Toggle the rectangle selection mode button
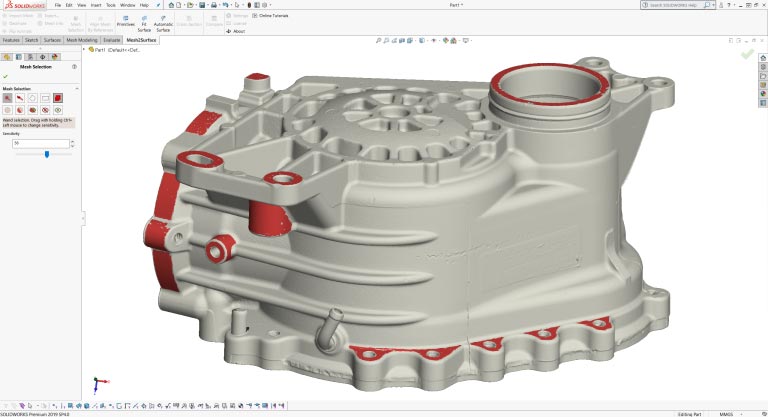Viewport: 768px width, 417px height. pos(45,98)
